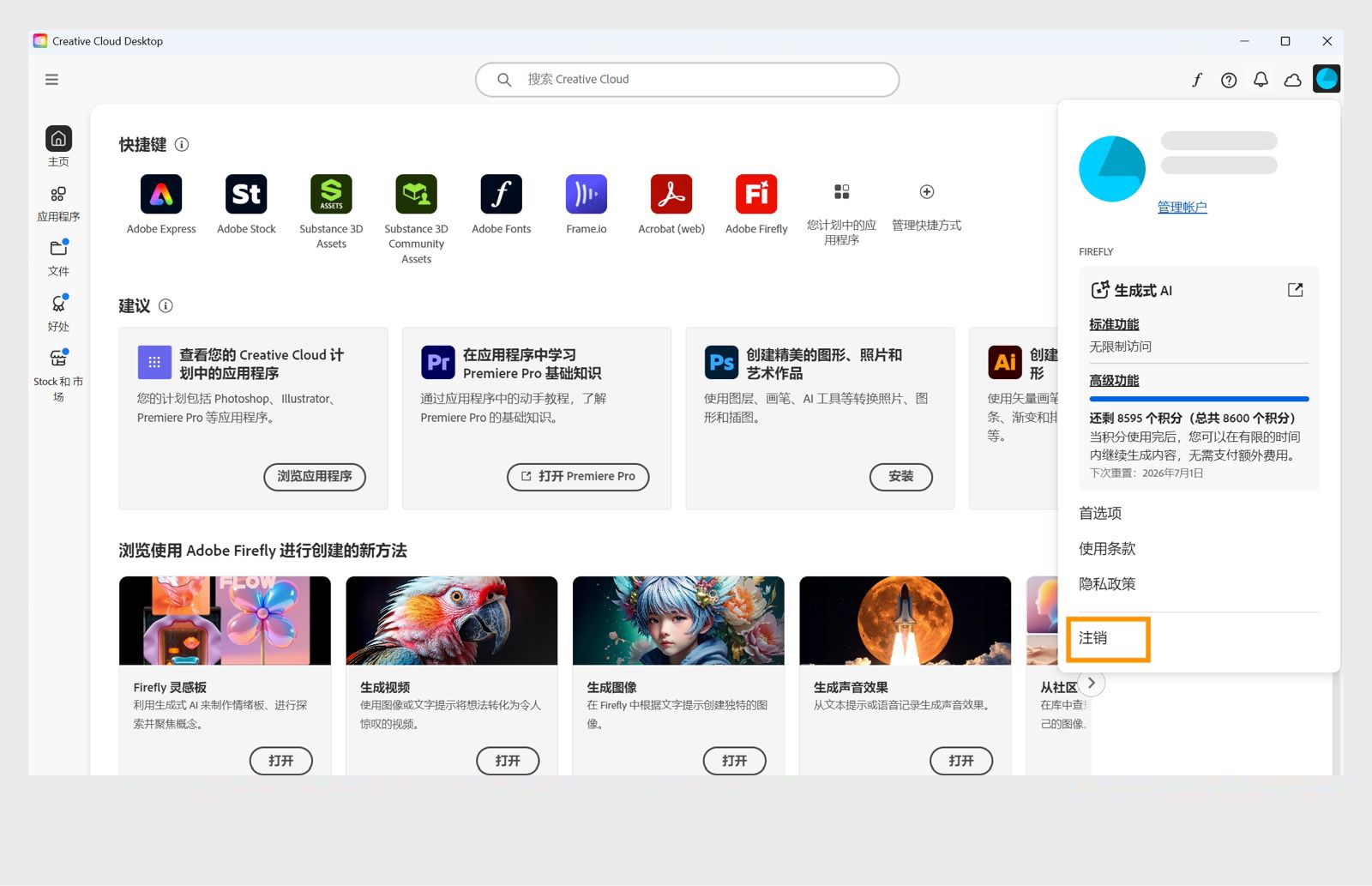
Task: Click 无限制访问 text
Action: point(1120,347)
